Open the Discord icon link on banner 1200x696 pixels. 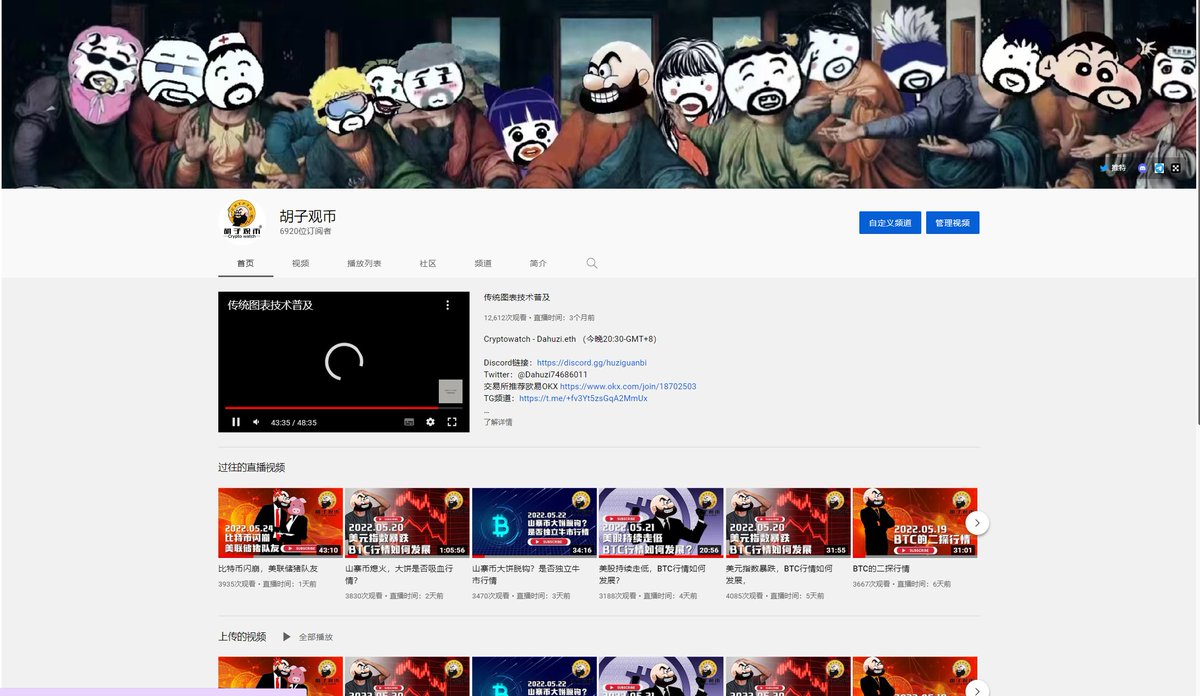pyautogui.click(x=1143, y=168)
